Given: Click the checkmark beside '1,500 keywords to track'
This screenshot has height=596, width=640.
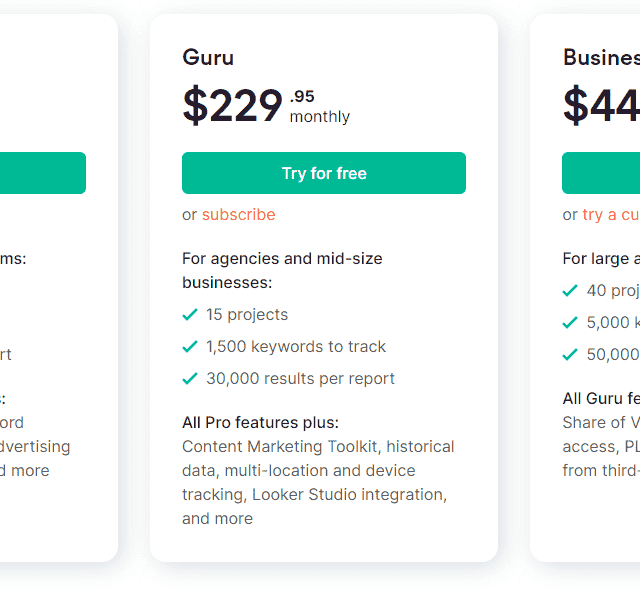Looking at the screenshot, I should pyautogui.click(x=190, y=346).
